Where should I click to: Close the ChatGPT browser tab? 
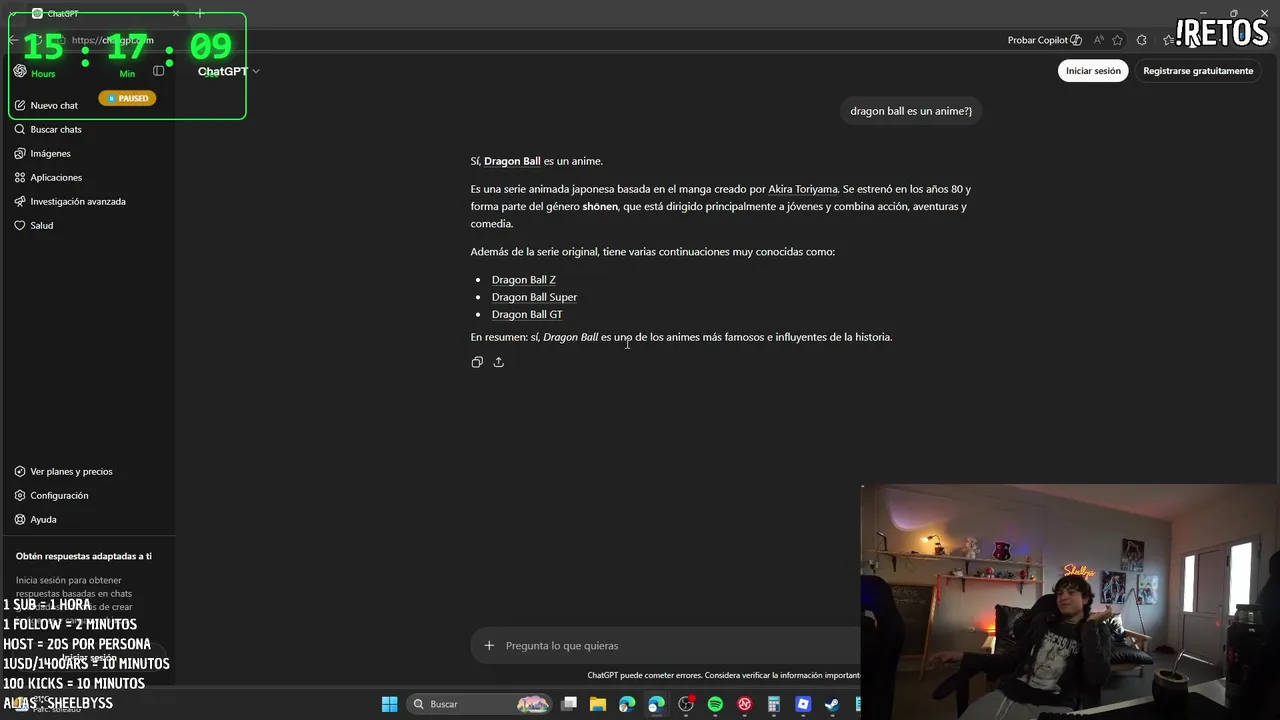pos(176,13)
